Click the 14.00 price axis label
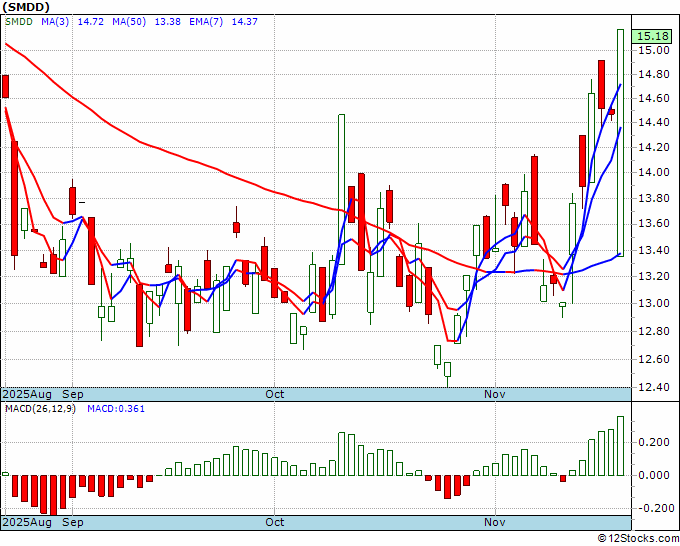 tap(654, 173)
